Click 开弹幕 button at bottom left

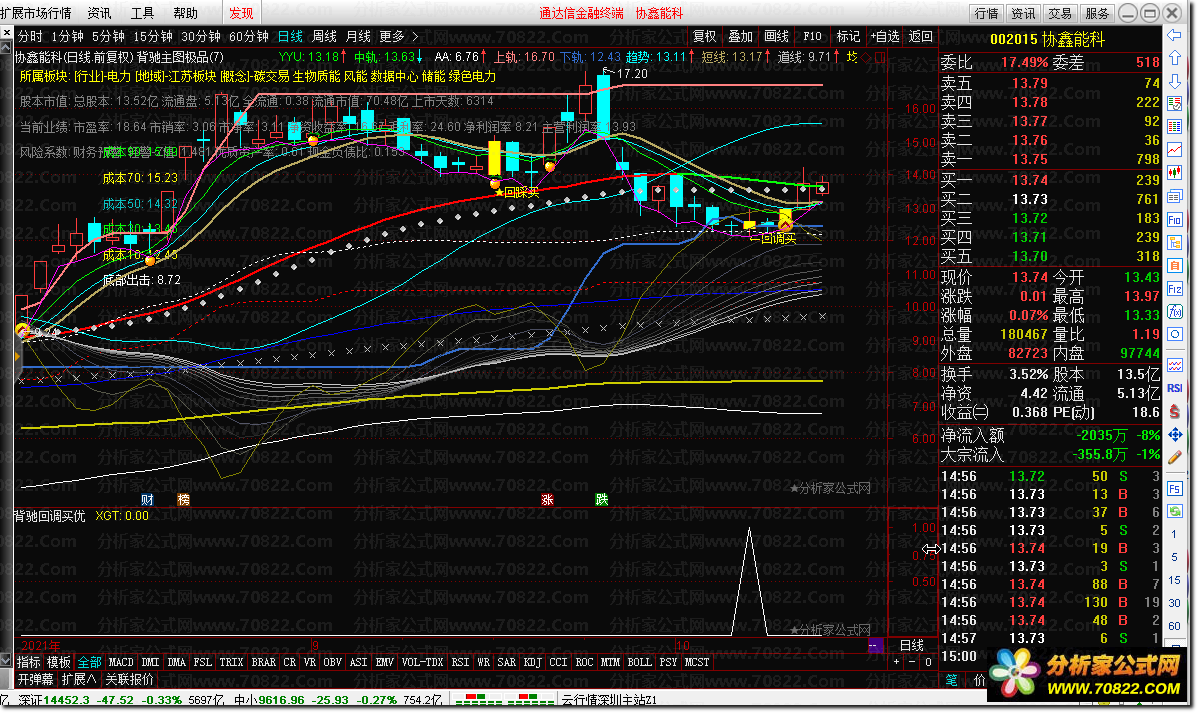[36, 679]
